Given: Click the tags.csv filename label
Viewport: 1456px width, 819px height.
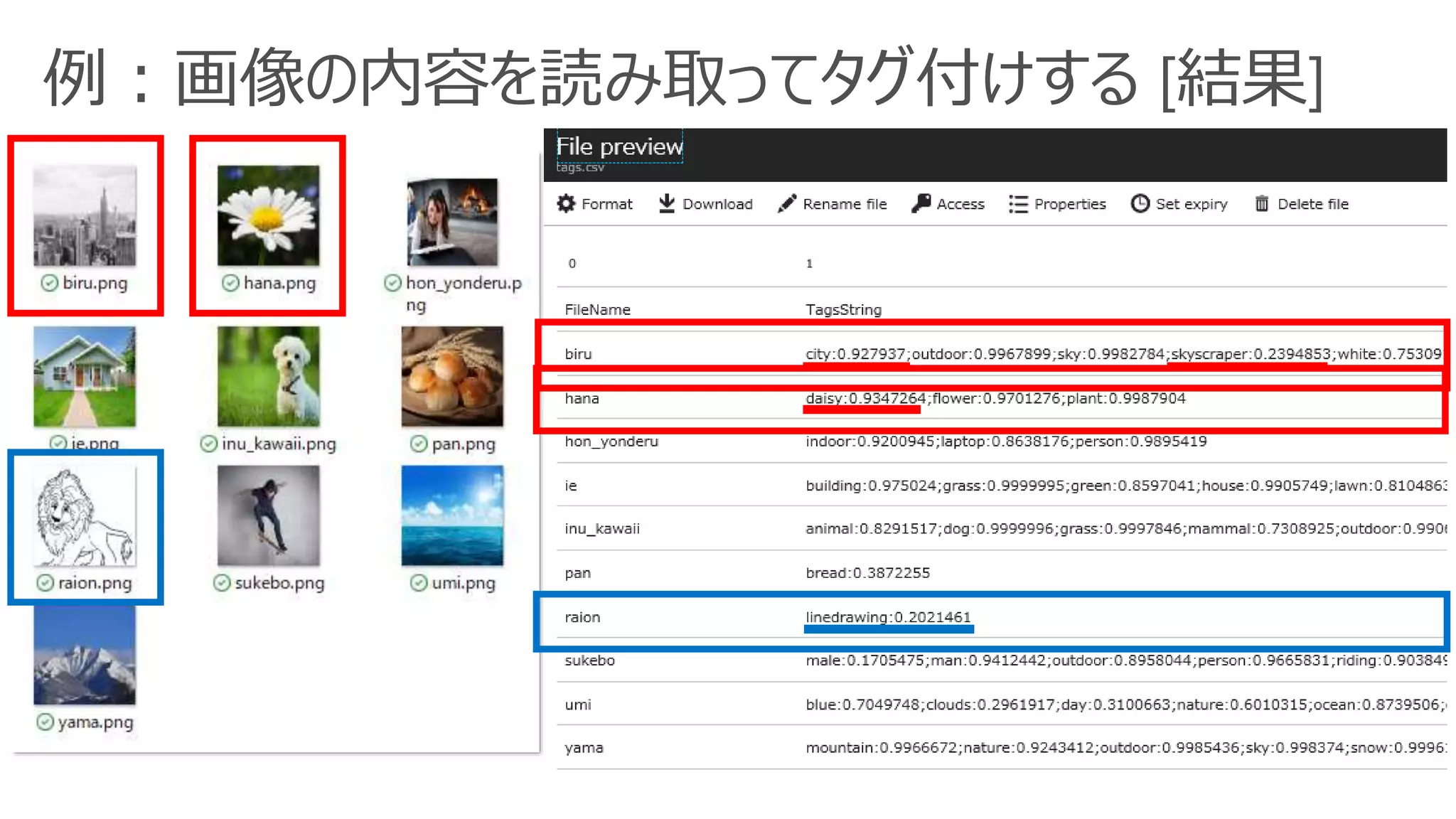Looking at the screenshot, I should click(x=580, y=168).
